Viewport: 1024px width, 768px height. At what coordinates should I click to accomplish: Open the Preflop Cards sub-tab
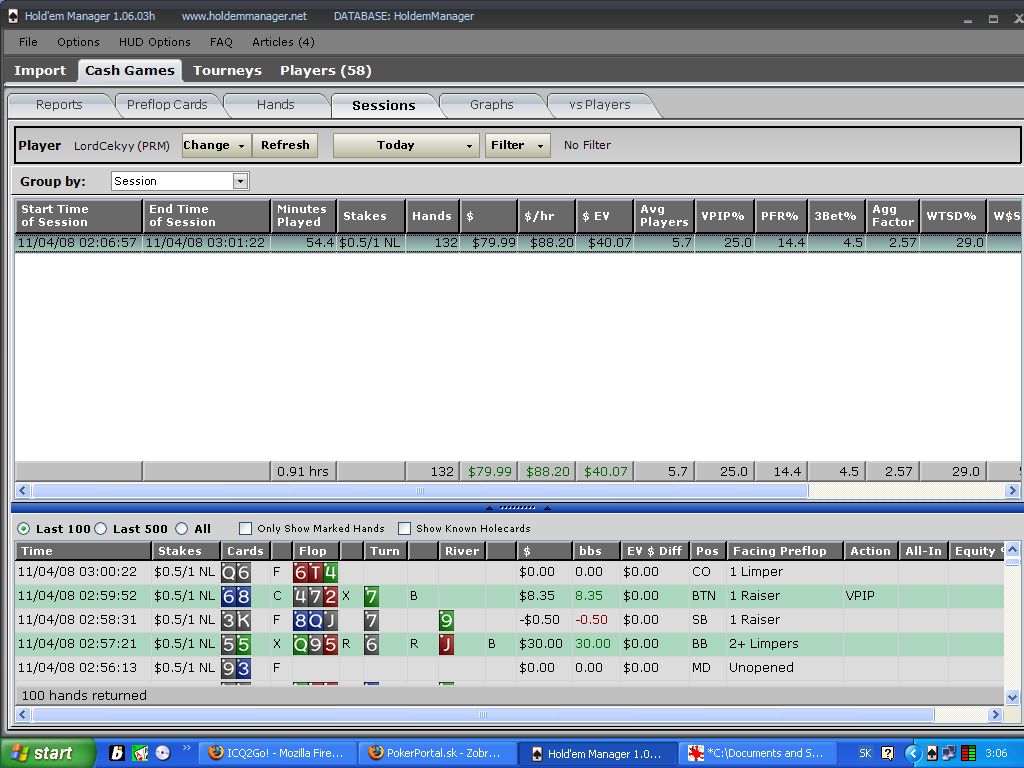coord(167,104)
